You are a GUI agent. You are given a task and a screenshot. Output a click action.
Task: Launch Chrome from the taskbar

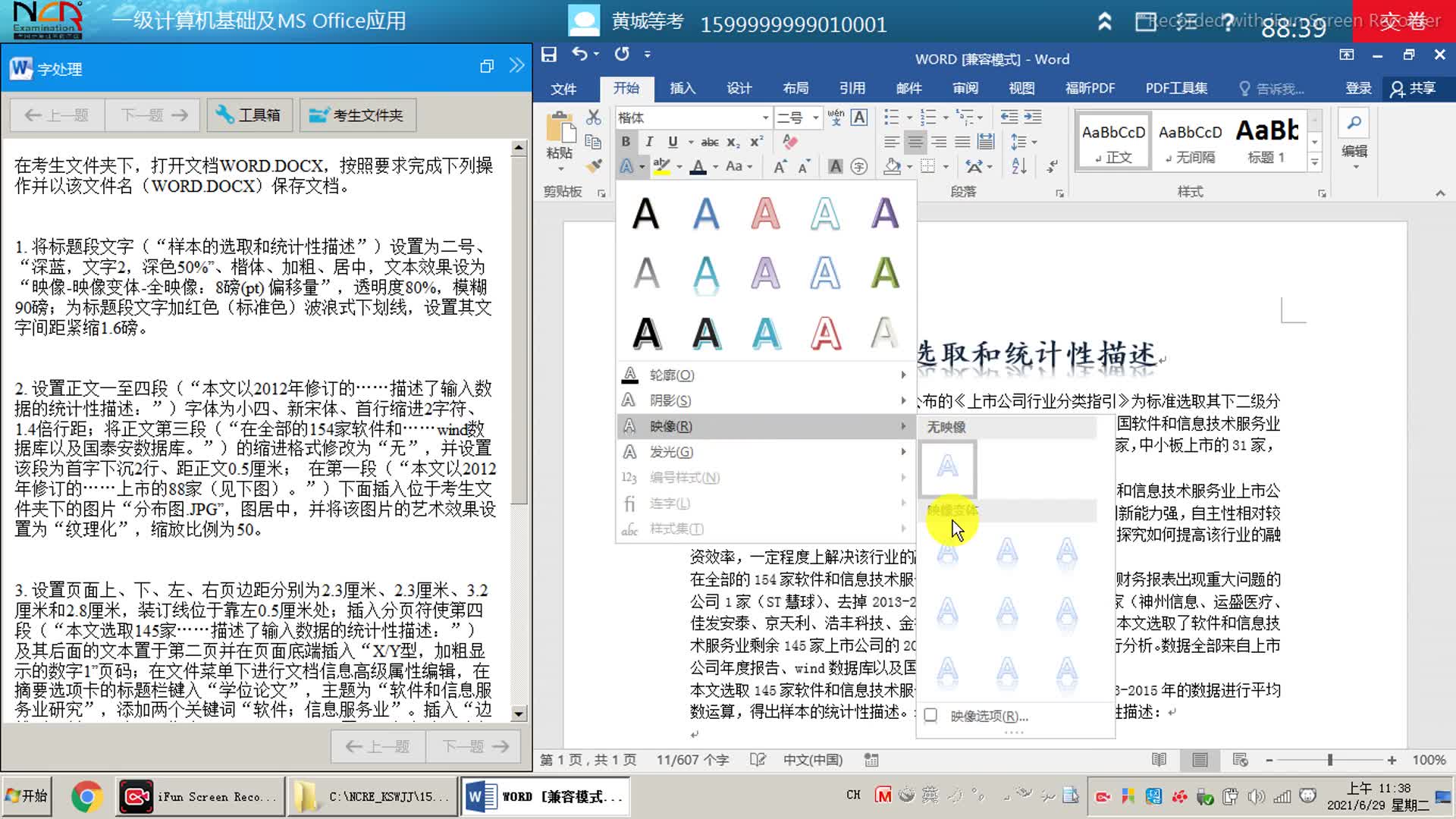pyautogui.click(x=86, y=795)
